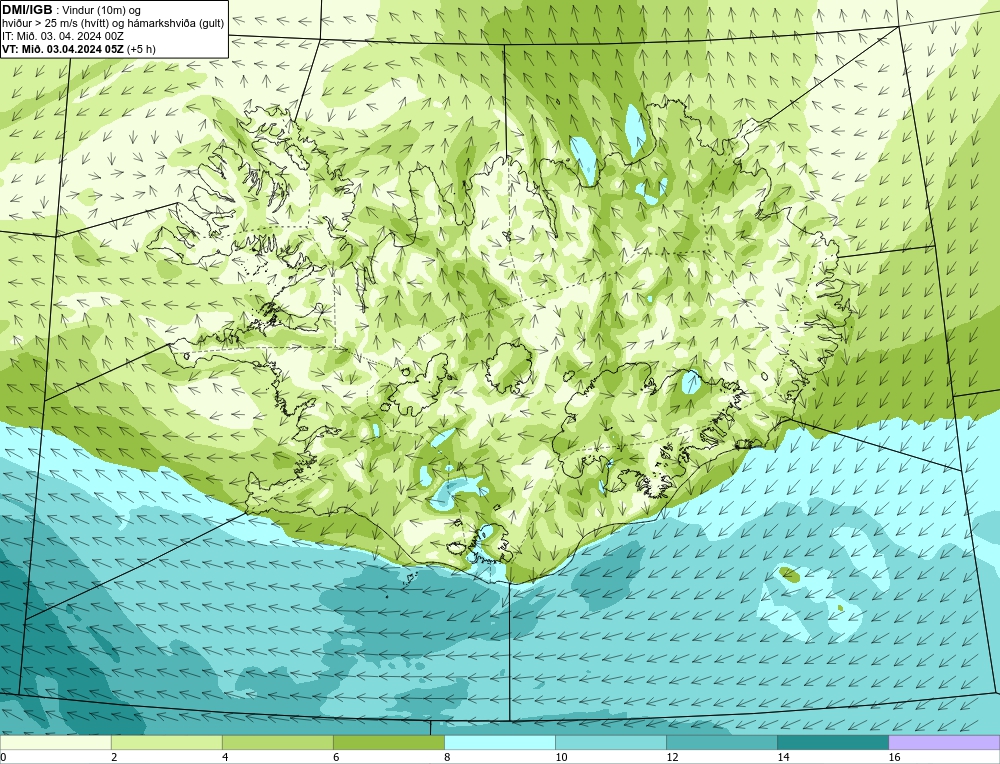Viewport: 1000px width, 764px height.
Task: Click the 6–8 m/s dark green swatch
Action: click(x=388, y=742)
